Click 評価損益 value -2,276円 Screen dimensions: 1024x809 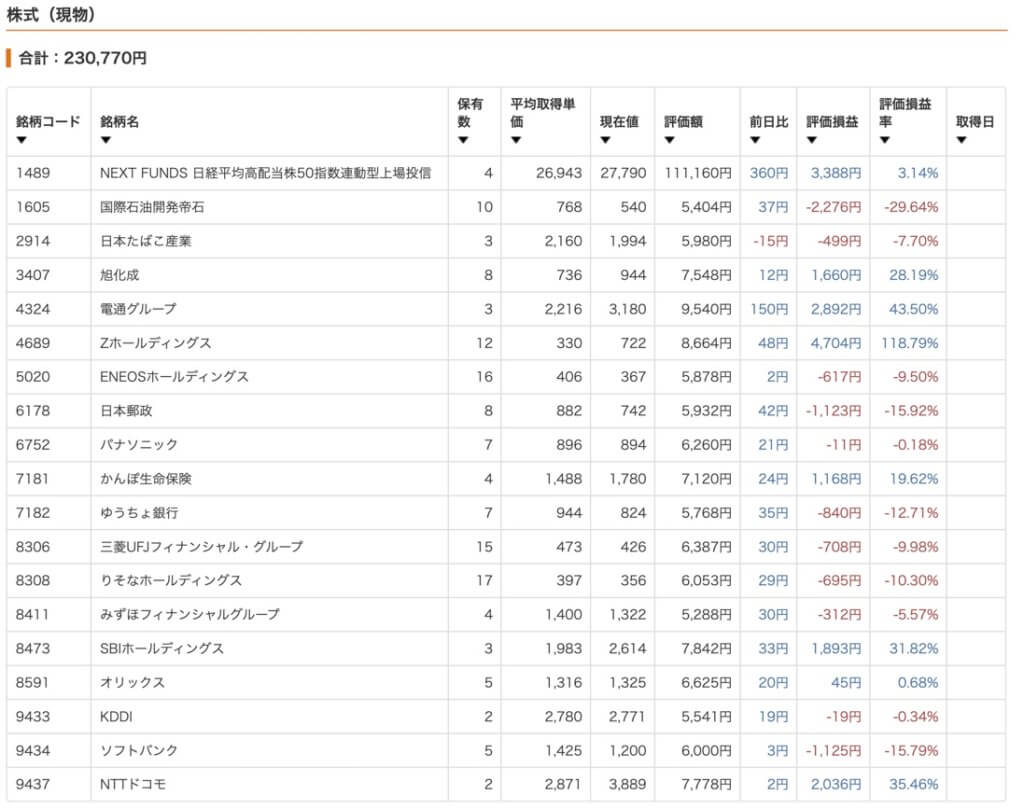[833, 207]
